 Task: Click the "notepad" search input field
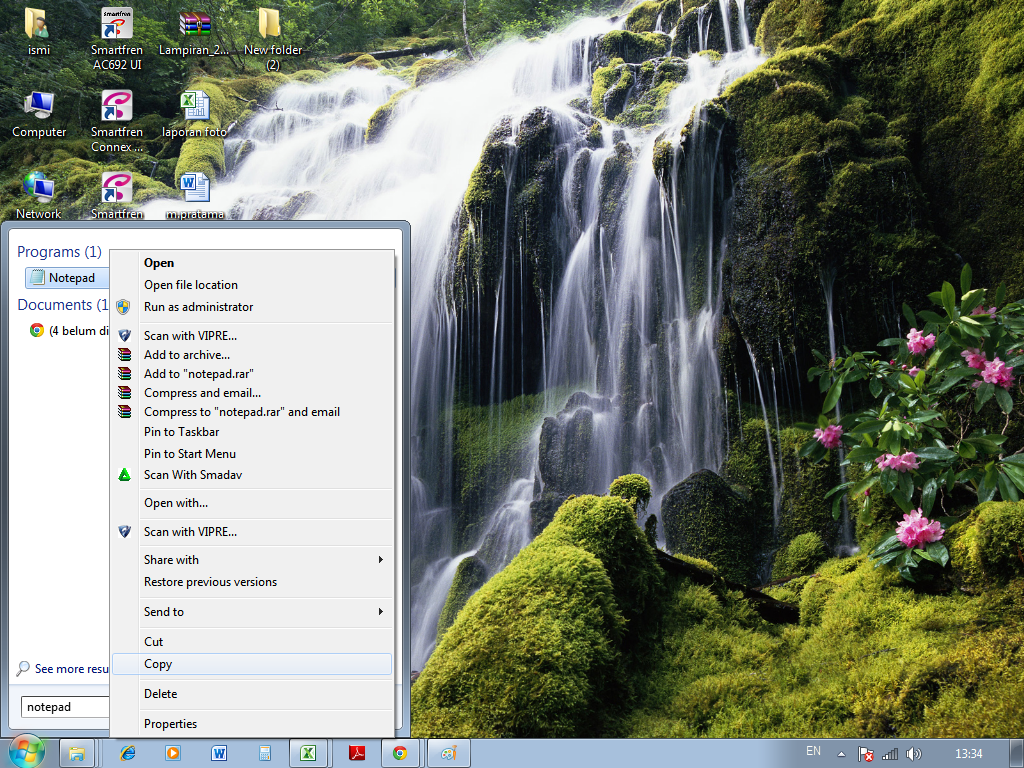pyautogui.click(x=60, y=706)
